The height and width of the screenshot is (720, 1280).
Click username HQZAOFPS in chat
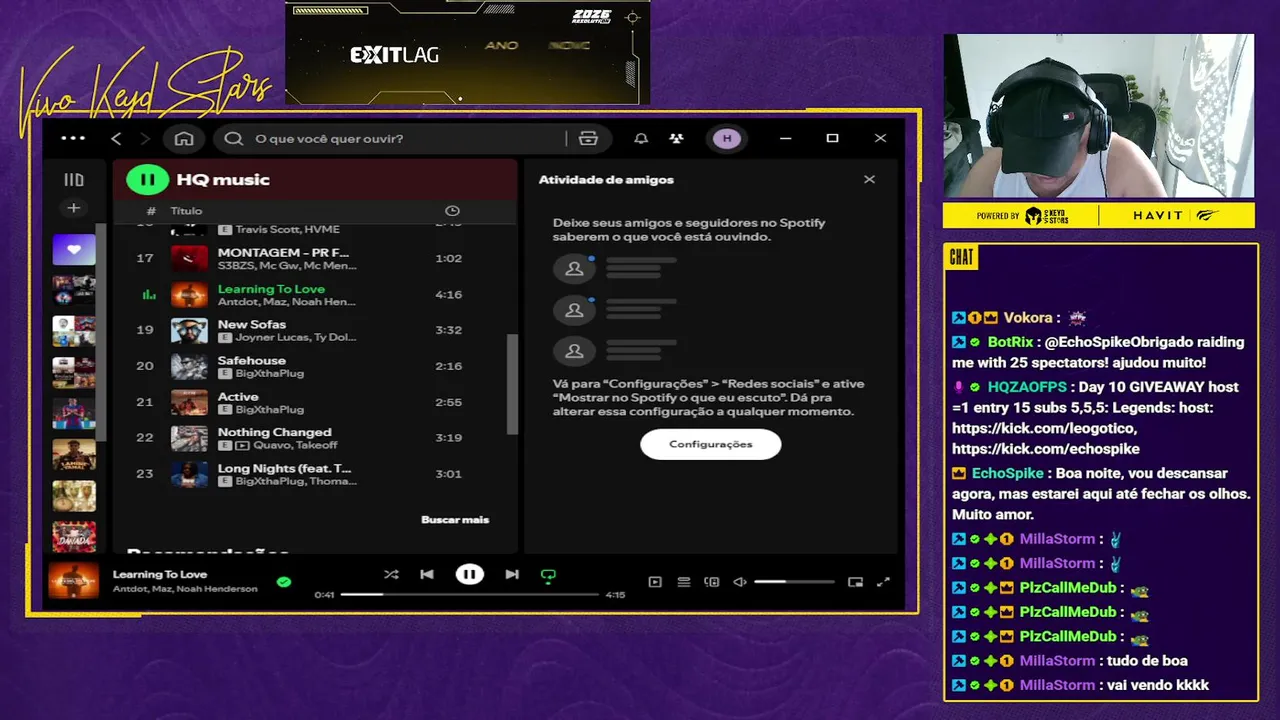point(1027,387)
